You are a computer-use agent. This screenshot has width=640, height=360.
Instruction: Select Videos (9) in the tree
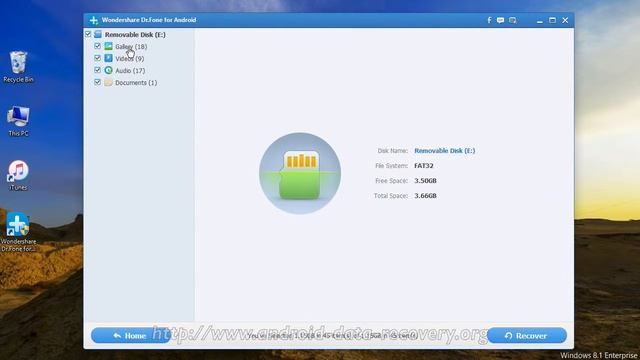point(129,59)
